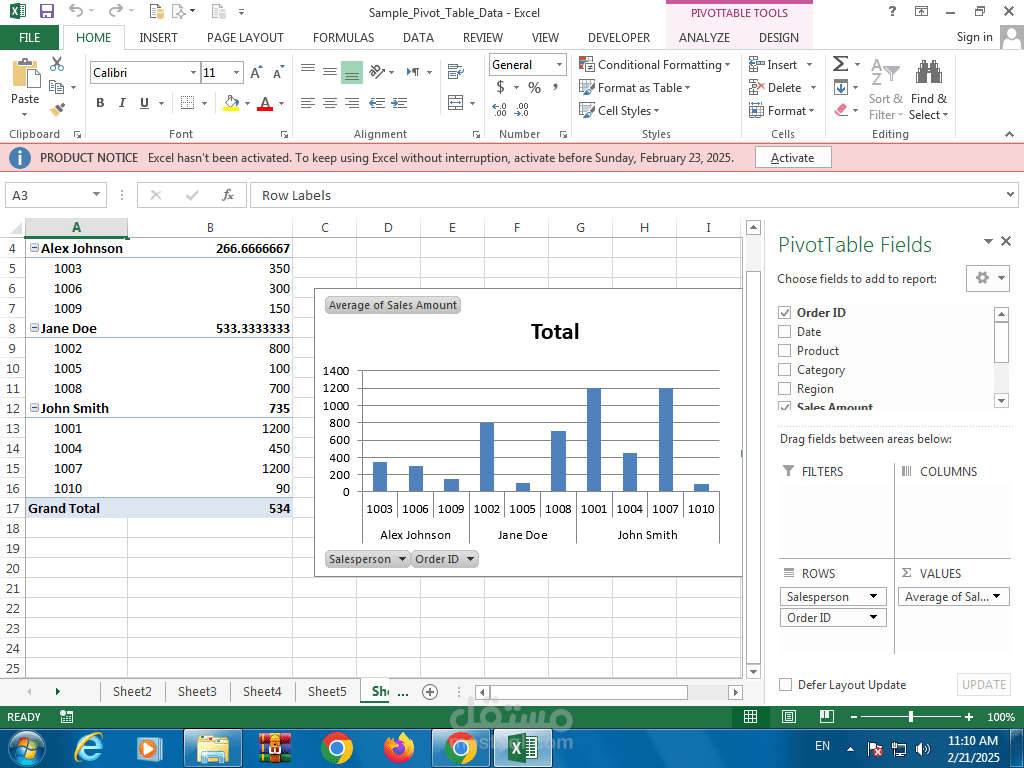
Task: Open Salesperson field dropdown in ROWS area
Action: coord(873,596)
